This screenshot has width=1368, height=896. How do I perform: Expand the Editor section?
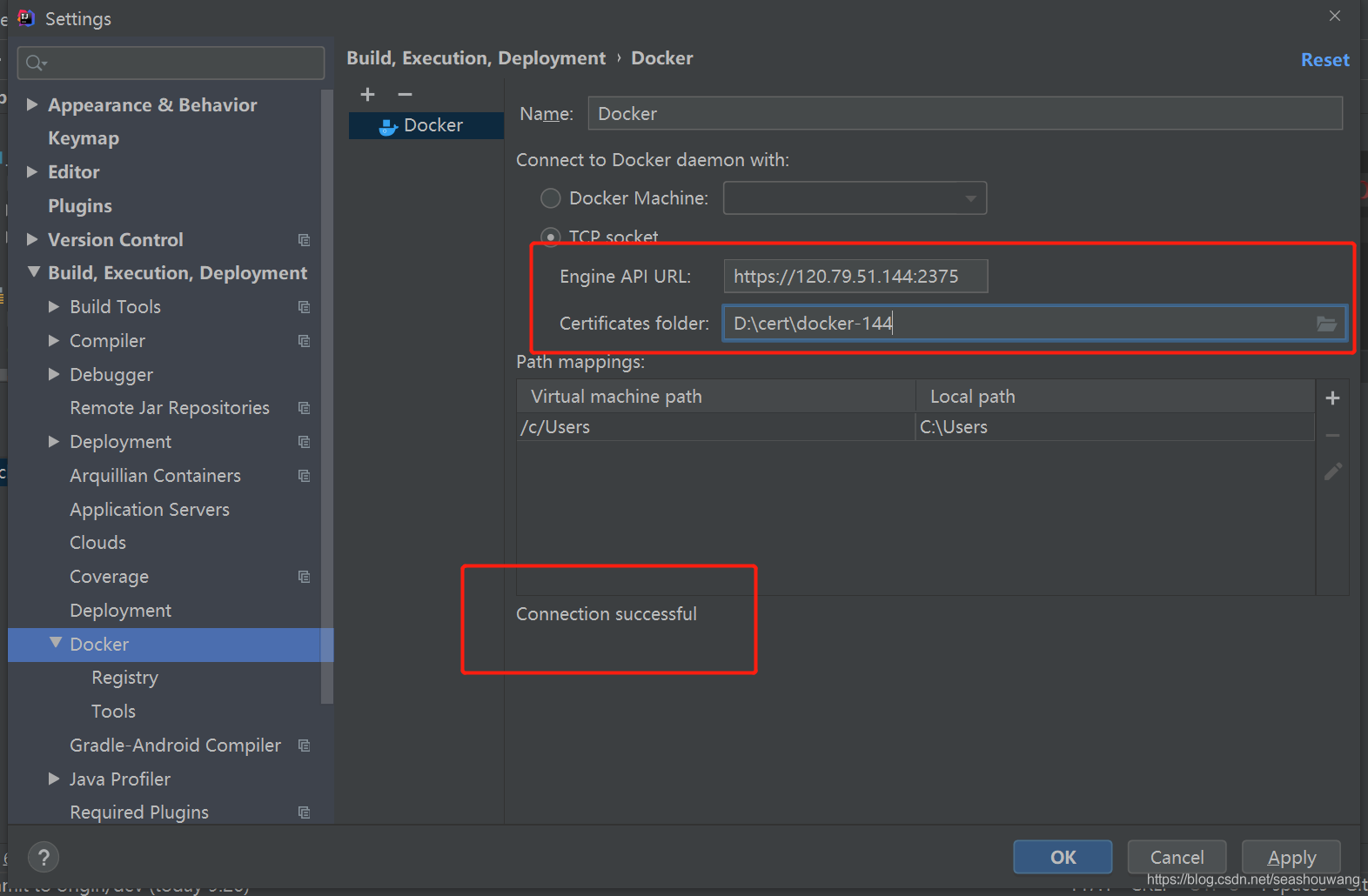(32, 171)
